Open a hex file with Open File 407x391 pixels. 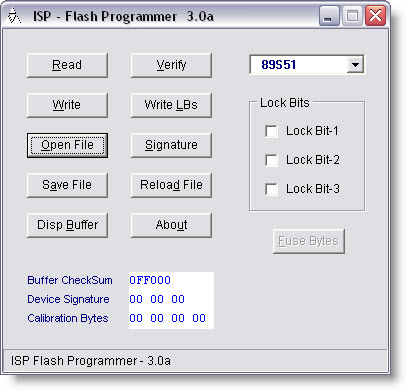click(67, 145)
